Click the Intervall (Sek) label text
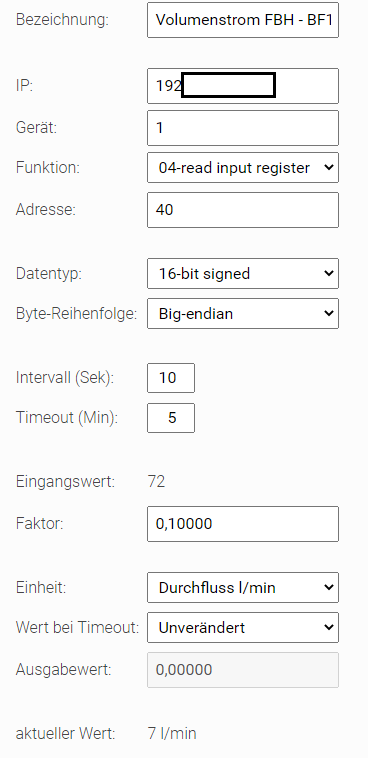368x758 pixels. pyautogui.click(x=65, y=378)
